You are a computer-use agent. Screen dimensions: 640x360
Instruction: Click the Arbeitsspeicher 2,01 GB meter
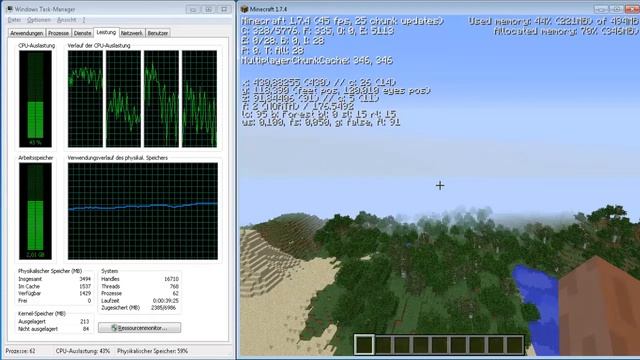click(x=36, y=211)
